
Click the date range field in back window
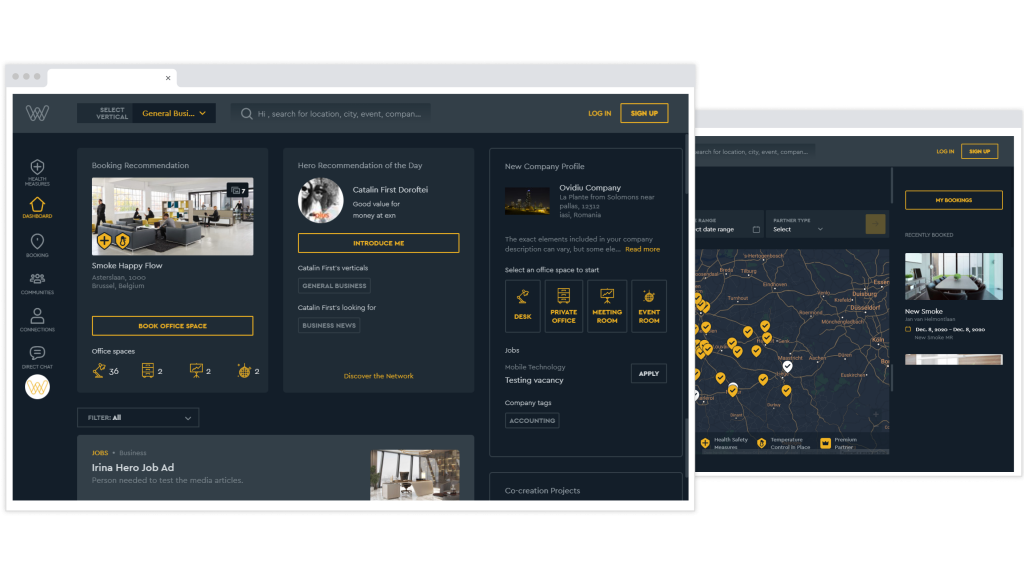pos(729,225)
